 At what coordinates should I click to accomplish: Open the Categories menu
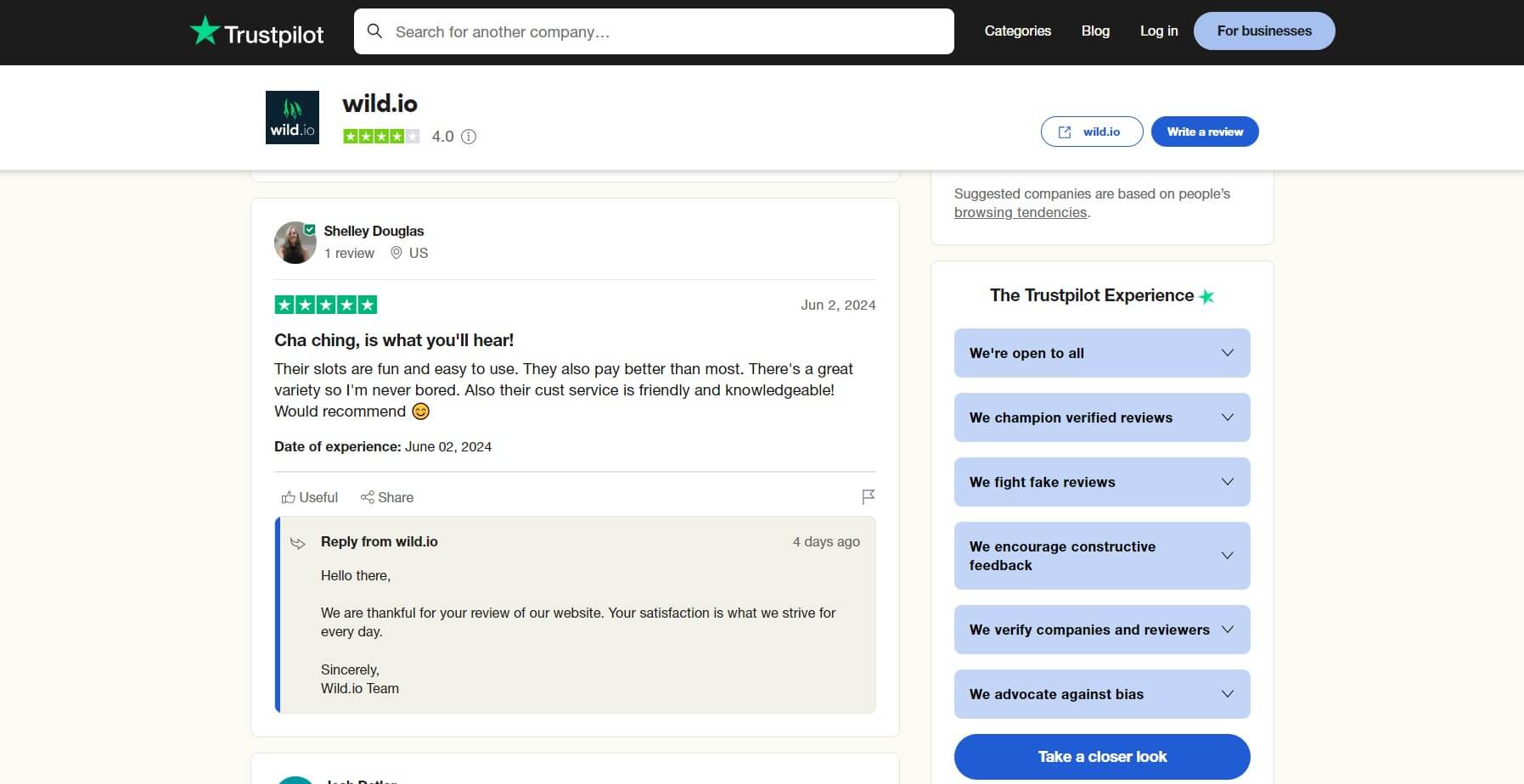click(1017, 31)
